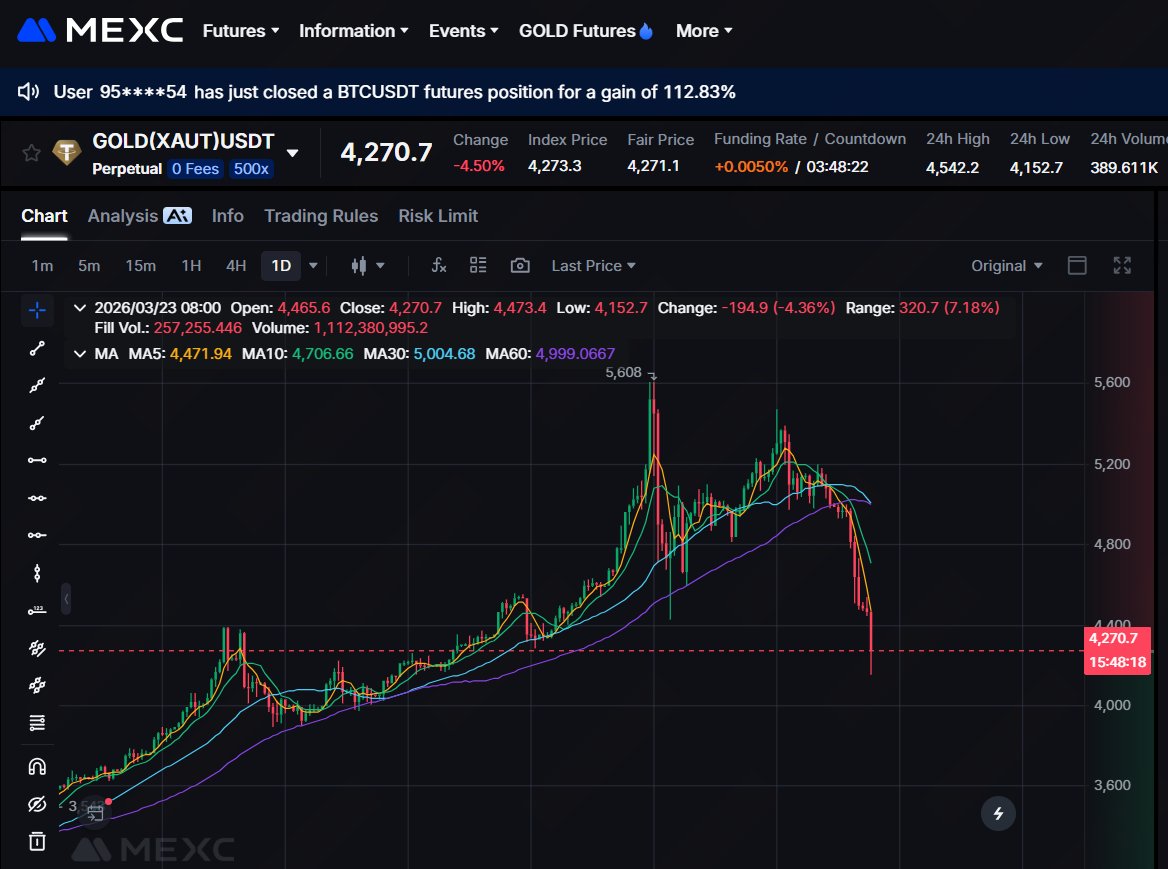Collapse the drawing toolbar side handle

(66, 598)
